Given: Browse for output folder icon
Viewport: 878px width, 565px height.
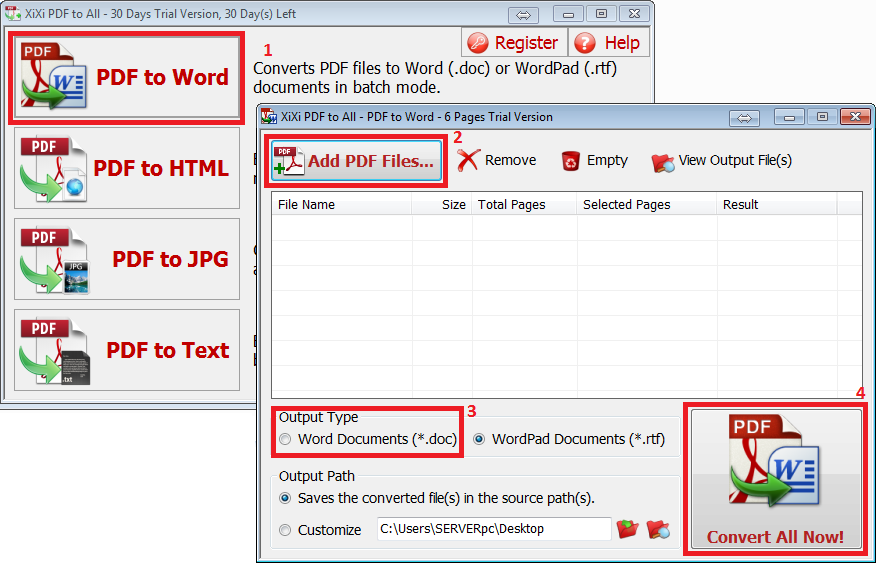Looking at the screenshot, I should point(628,529).
